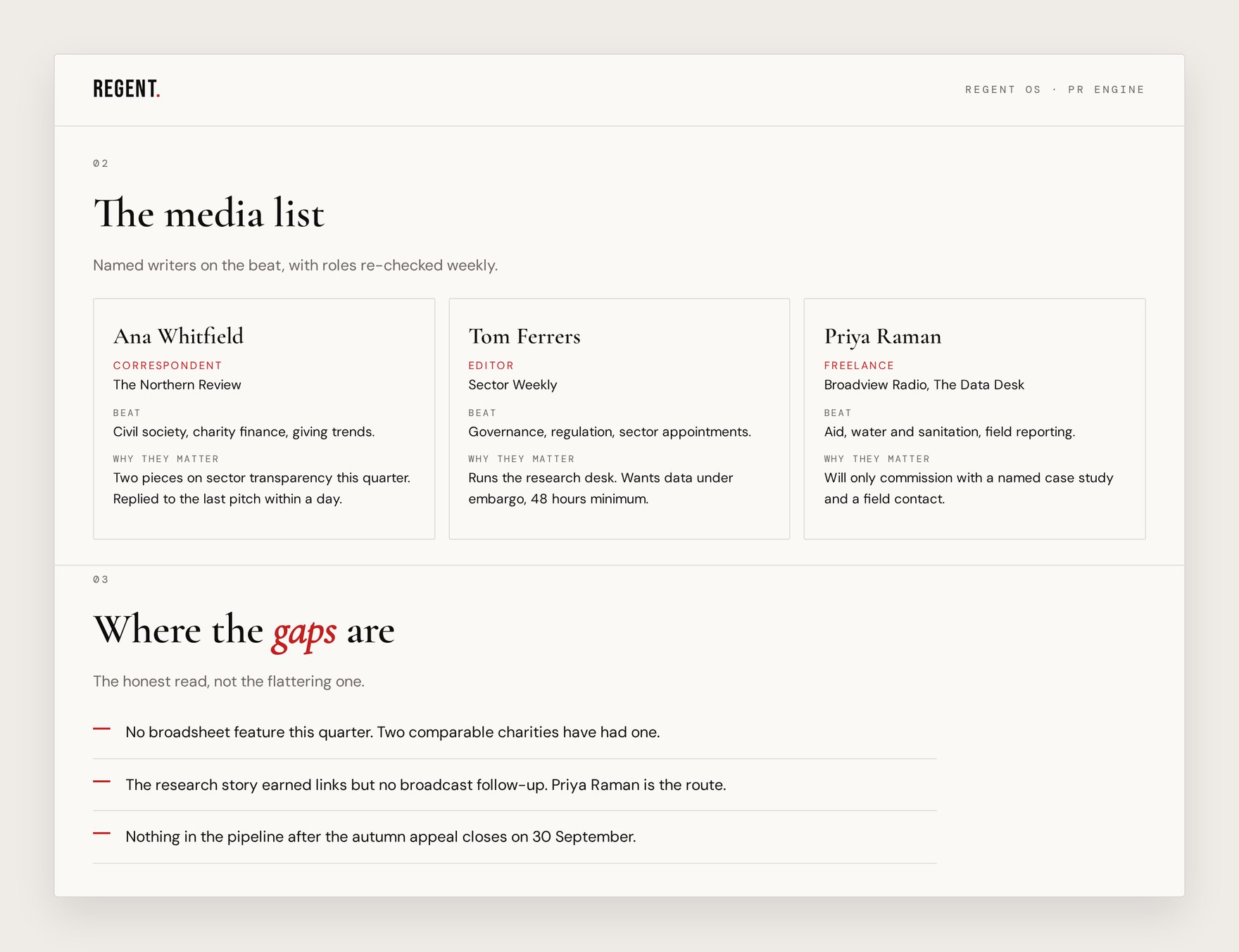Click 'Aid, water and sanitation, field reporting.'
The height and width of the screenshot is (952, 1239).
(950, 432)
